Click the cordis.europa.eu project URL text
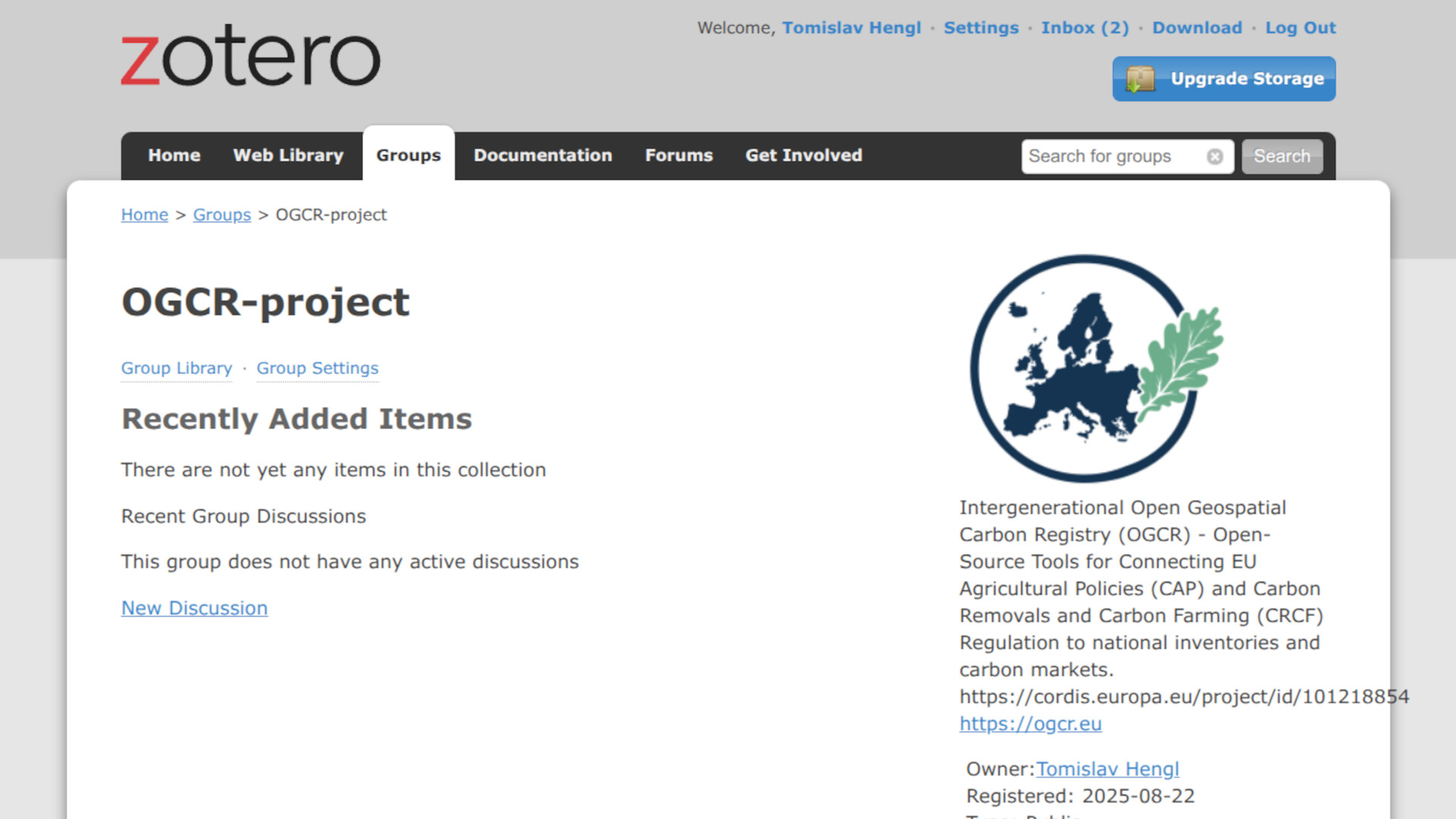Viewport: 1456px width, 819px height. [1185, 697]
